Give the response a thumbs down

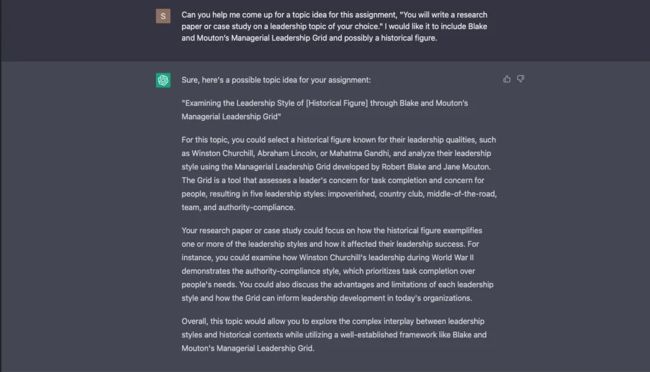[520, 79]
